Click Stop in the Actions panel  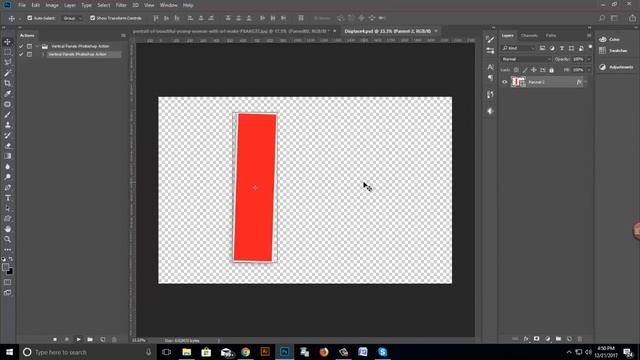pyautogui.click(x=55, y=339)
